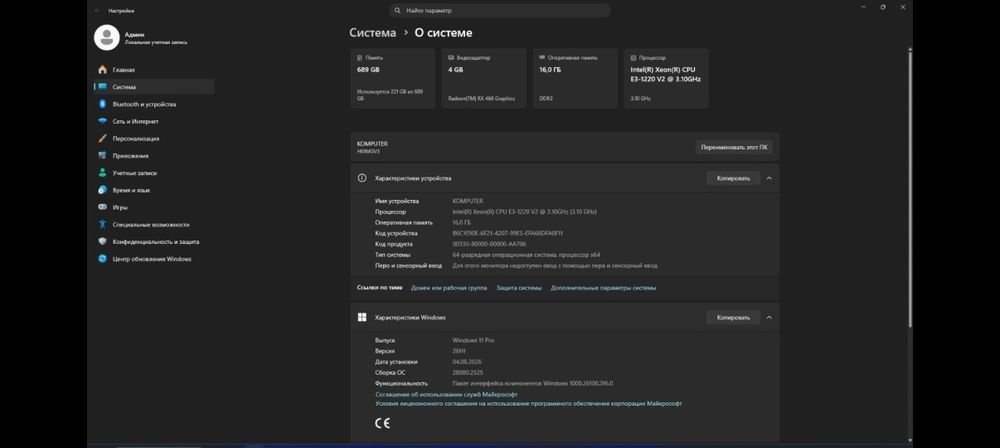Screen dimensions: 1000x448
Task: Select the Учетные записи person icon
Action: point(102,173)
